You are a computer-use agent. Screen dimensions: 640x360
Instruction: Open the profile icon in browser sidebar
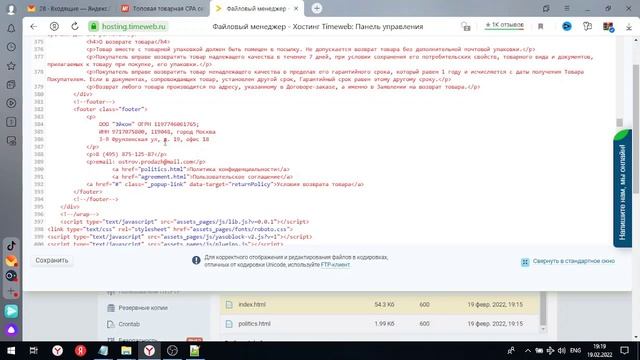11,9
